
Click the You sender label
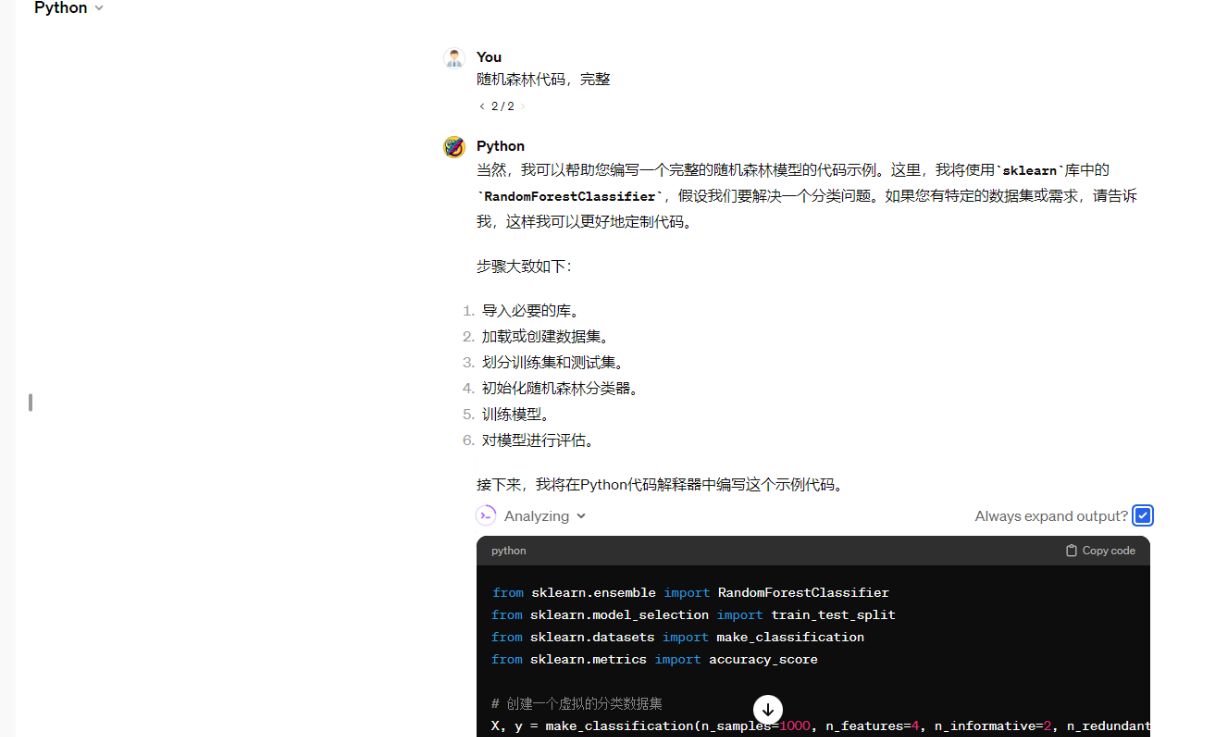tap(489, 57)
